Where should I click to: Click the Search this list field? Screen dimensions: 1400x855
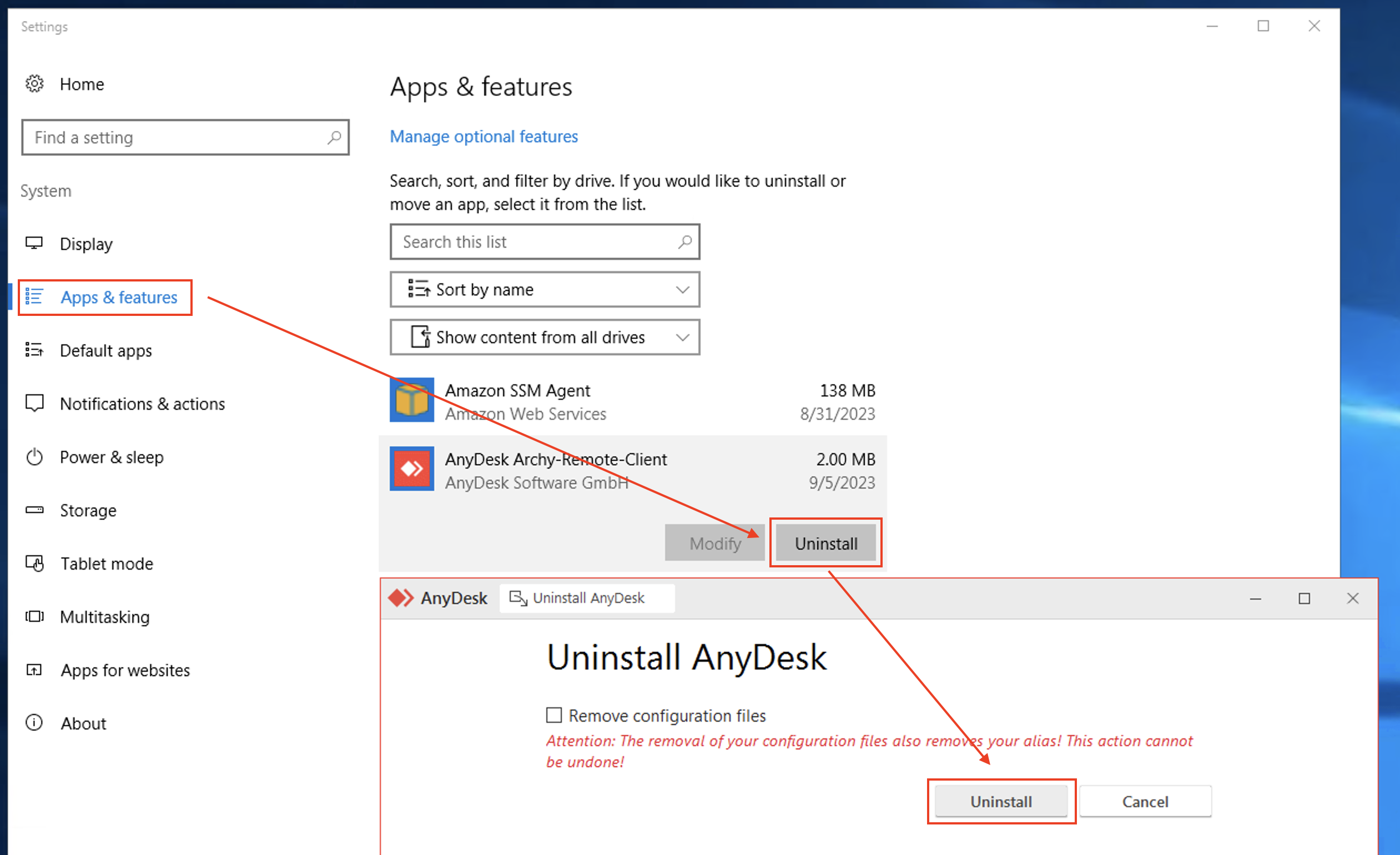(x=545, y=242)
